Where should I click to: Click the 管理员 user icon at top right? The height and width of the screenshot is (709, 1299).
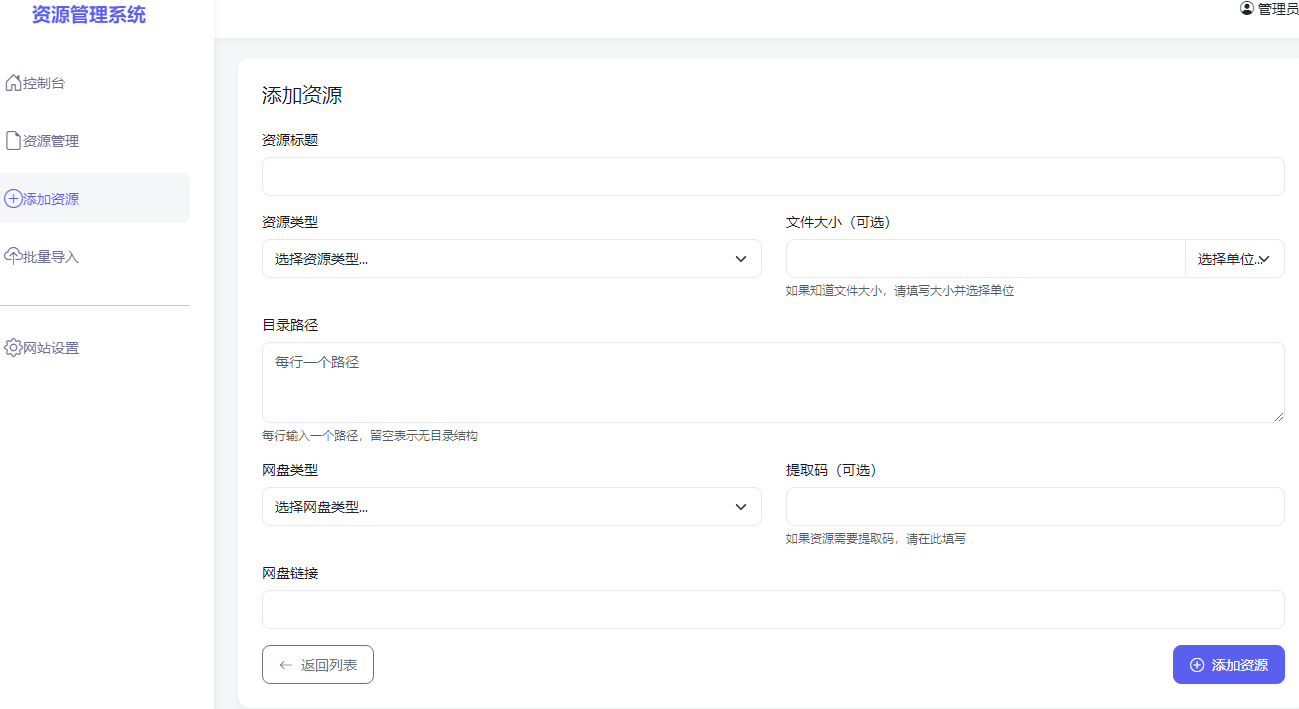pos(1245,9)
